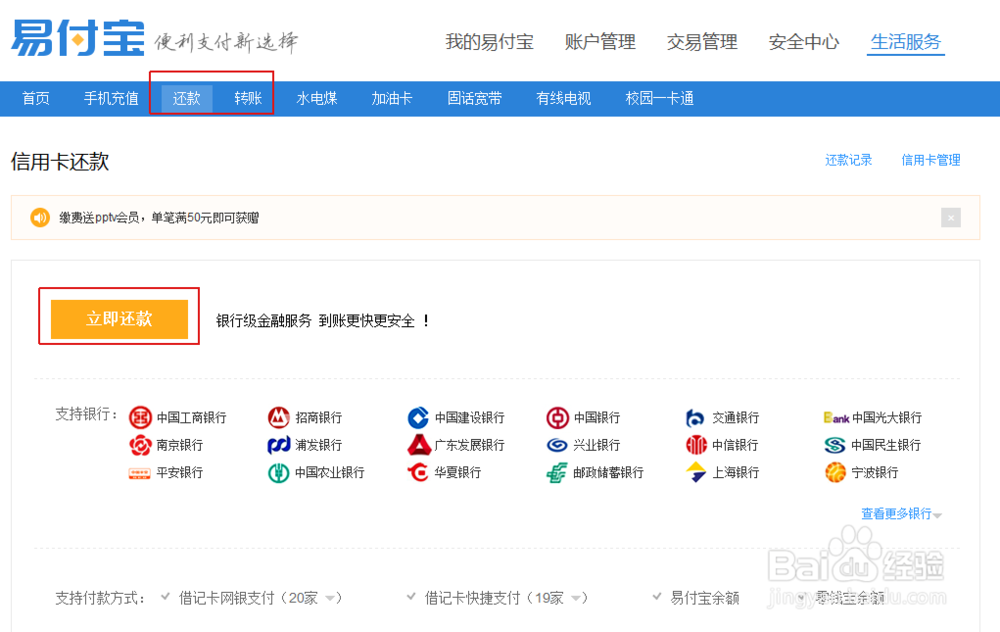The height and width of the screenshot is (632, 1000).
Task: Click the 宁波银行 bank name
Action: [x=874, y=473]
